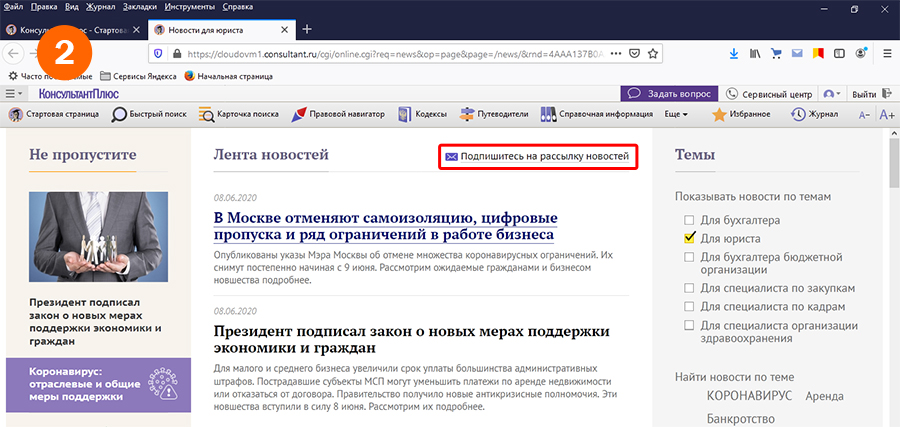The width and height of the screenshot is (900, 427).
Task: Open the ConsultantPlus hamburger menu
Action: (x=14, y=93)
